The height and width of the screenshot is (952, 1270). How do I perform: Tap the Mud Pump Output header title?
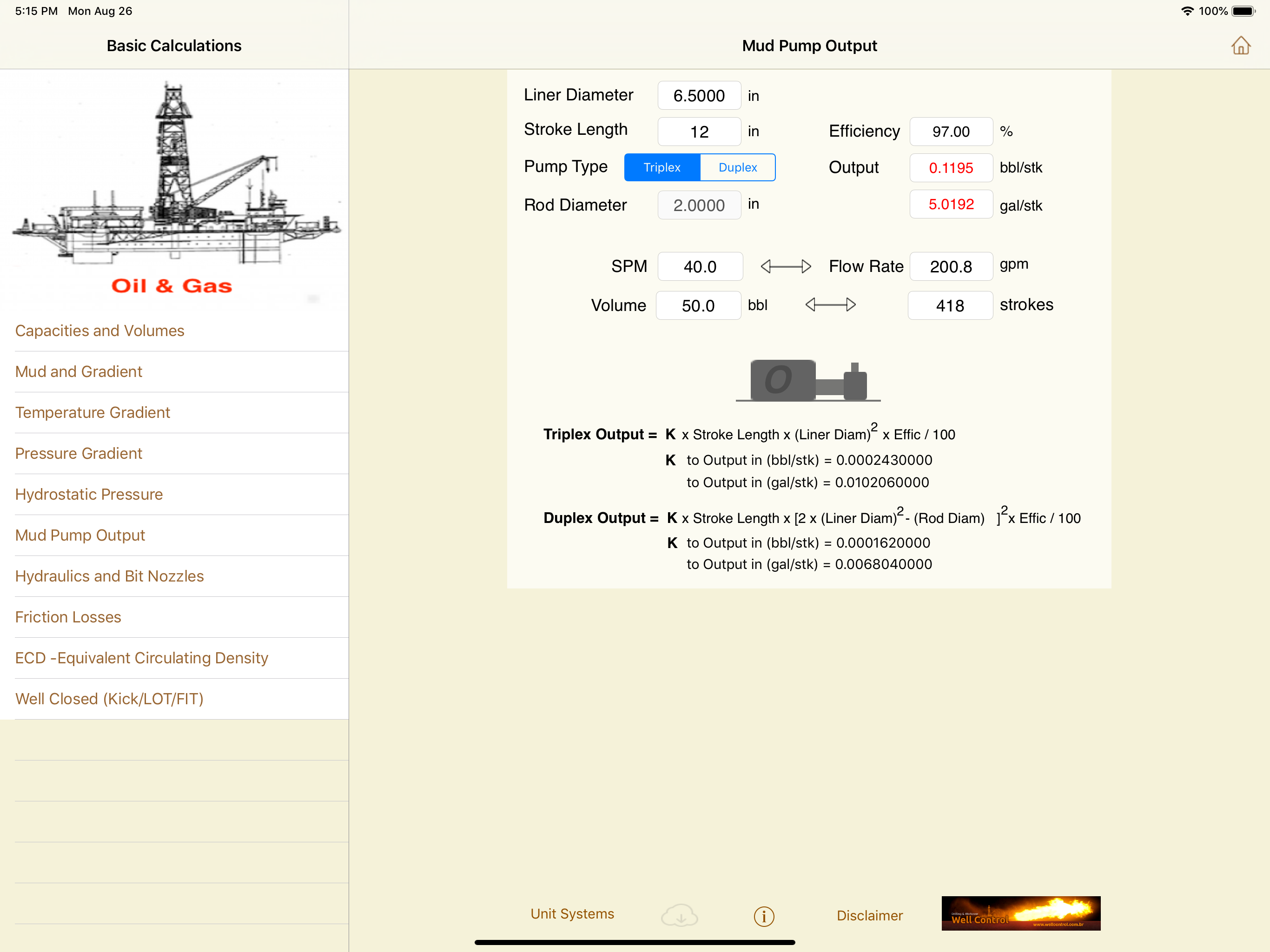[809, 46]
